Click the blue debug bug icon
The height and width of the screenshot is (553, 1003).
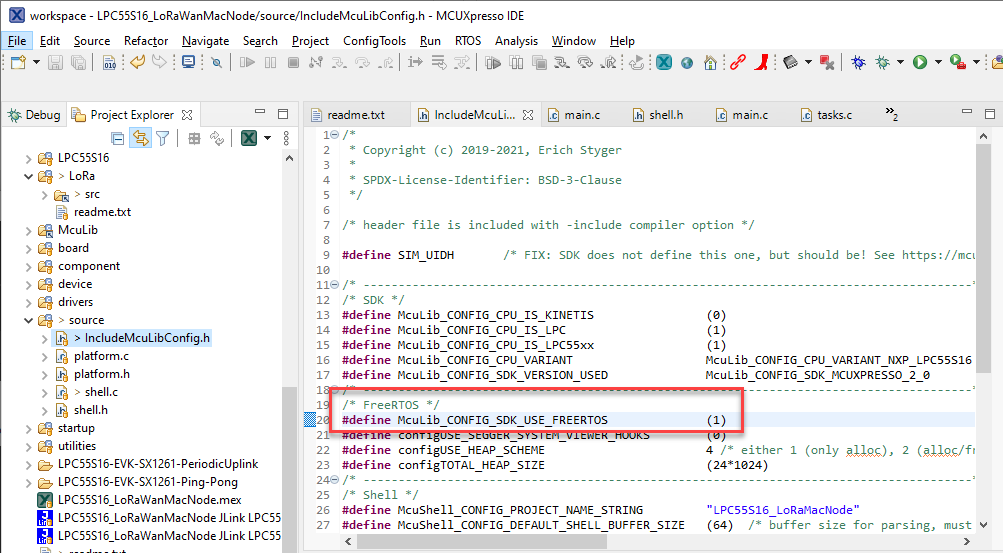(x=858, y=62)
